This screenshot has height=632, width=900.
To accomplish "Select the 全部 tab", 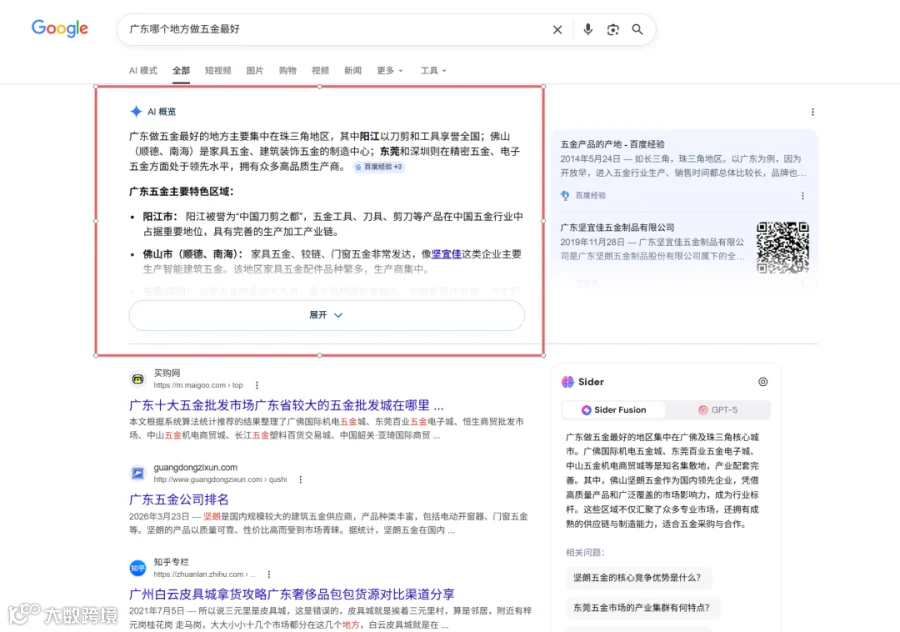I will pyautogui.click(x=181, y=71).
